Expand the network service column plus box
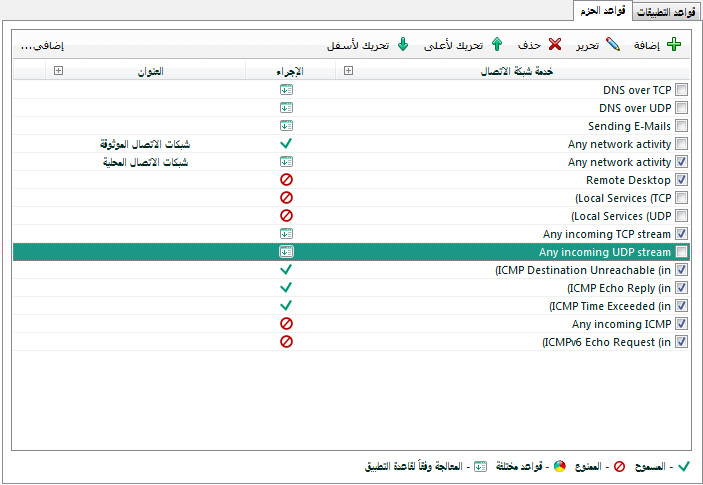The width and height of the screenshot is (703, 485). tap(348, 71)
